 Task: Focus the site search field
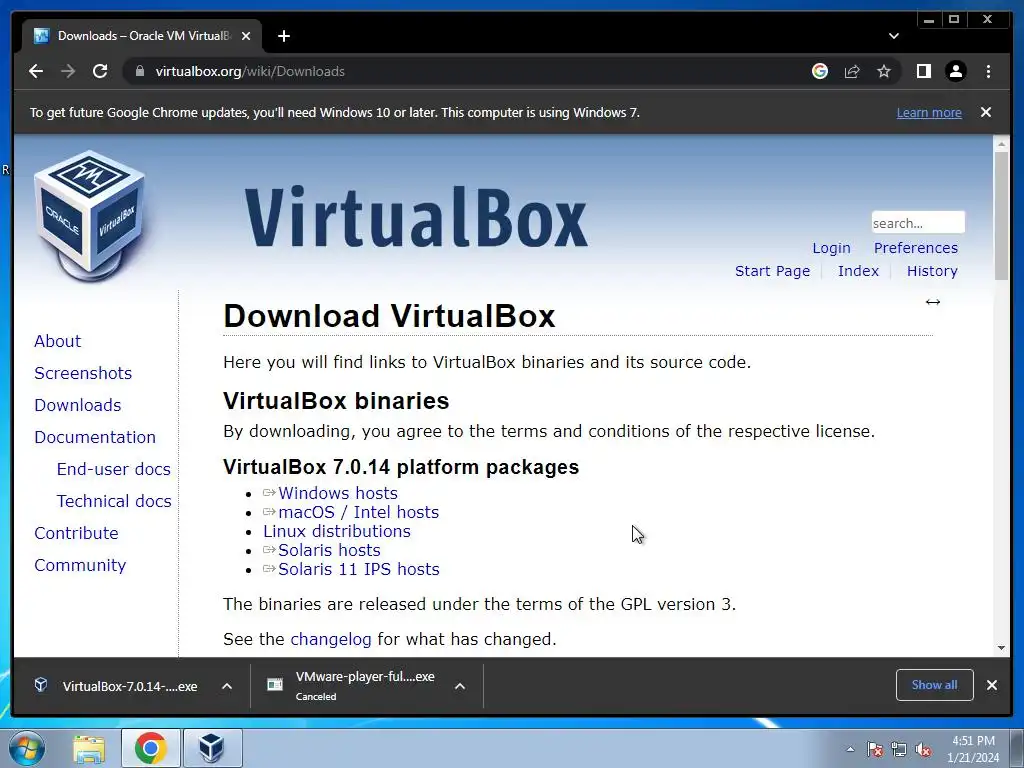(x=918, y=223)
